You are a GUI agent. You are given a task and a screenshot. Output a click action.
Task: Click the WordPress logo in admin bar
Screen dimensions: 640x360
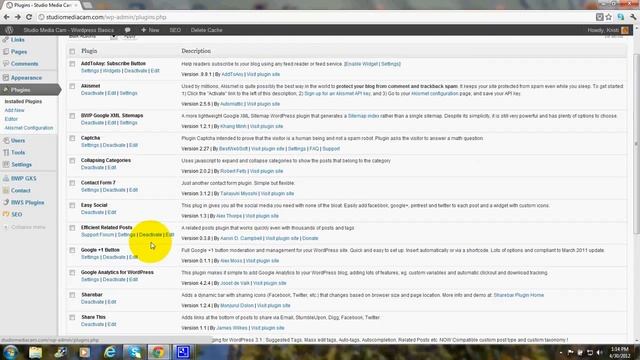[9, 30]
